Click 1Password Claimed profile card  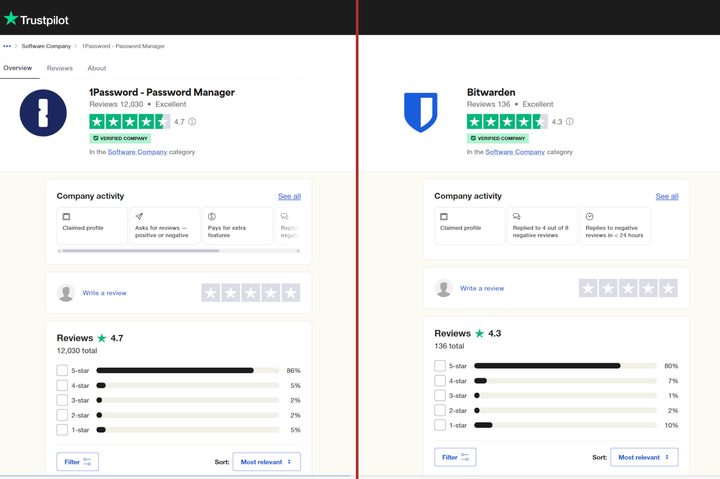(x=92, y=225)
